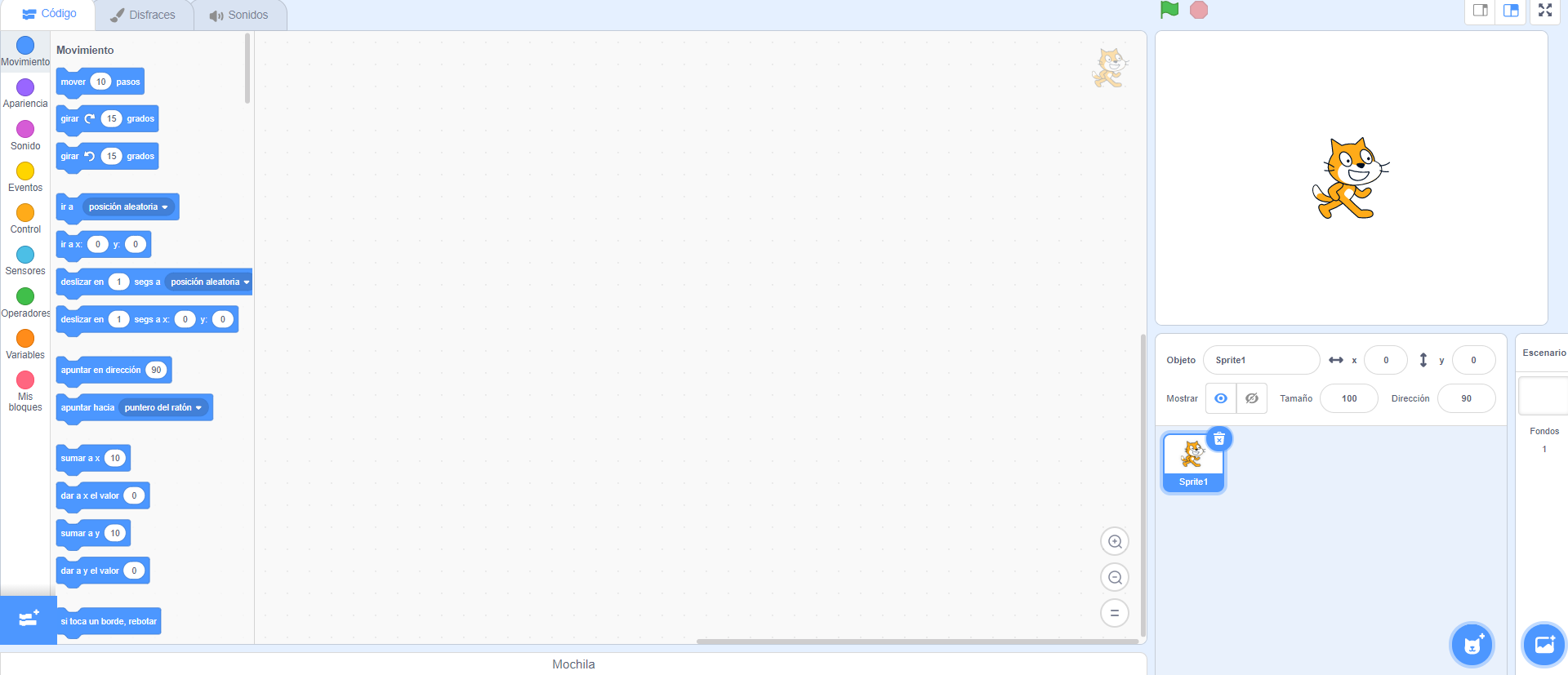1568x675 pixels.
Task: Click the sprite name field Sprite1
Action: coord(1261,360)
